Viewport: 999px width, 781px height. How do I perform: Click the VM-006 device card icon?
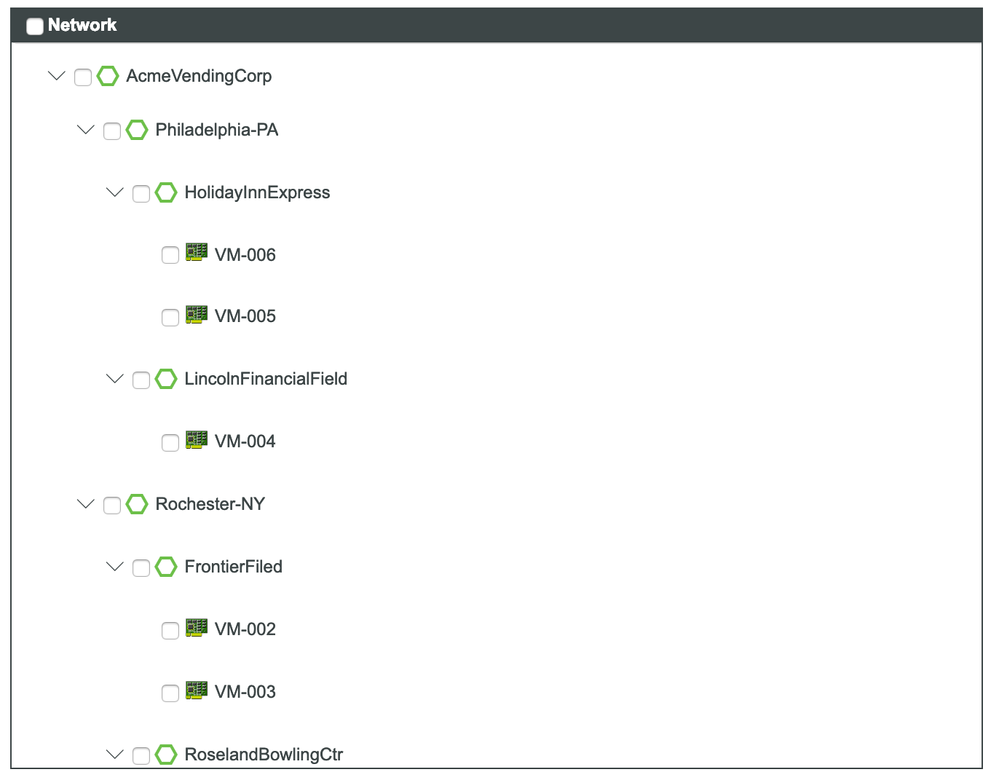tap(196, 254)
